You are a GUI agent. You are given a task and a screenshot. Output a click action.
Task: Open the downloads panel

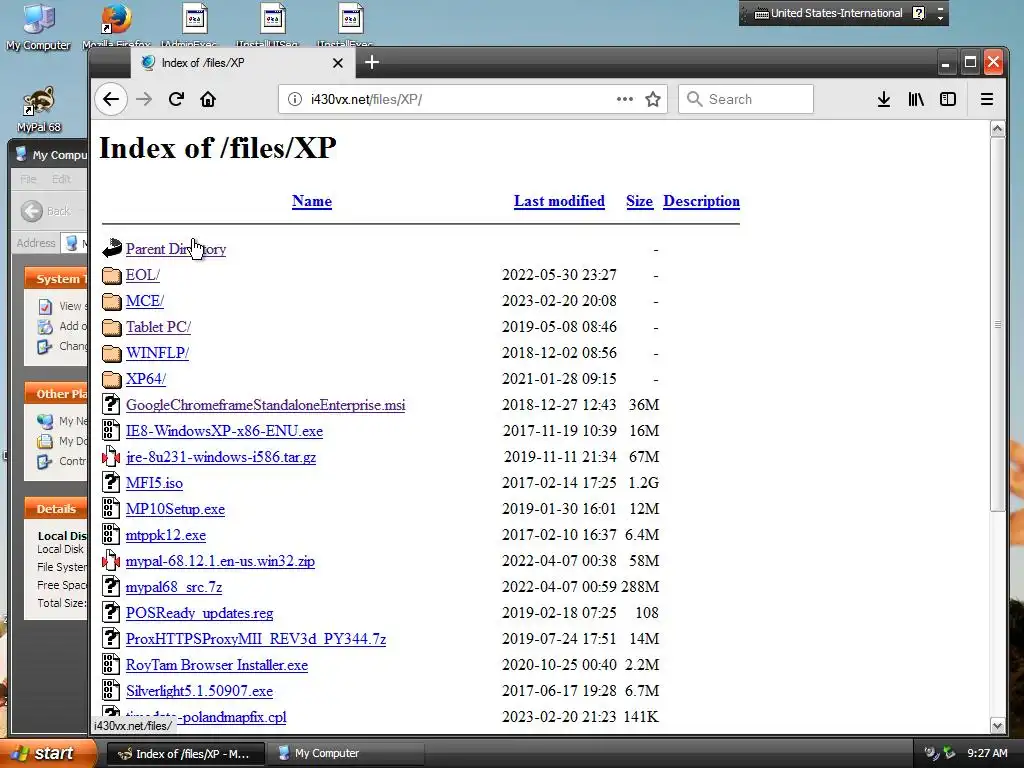click(884, 99)
